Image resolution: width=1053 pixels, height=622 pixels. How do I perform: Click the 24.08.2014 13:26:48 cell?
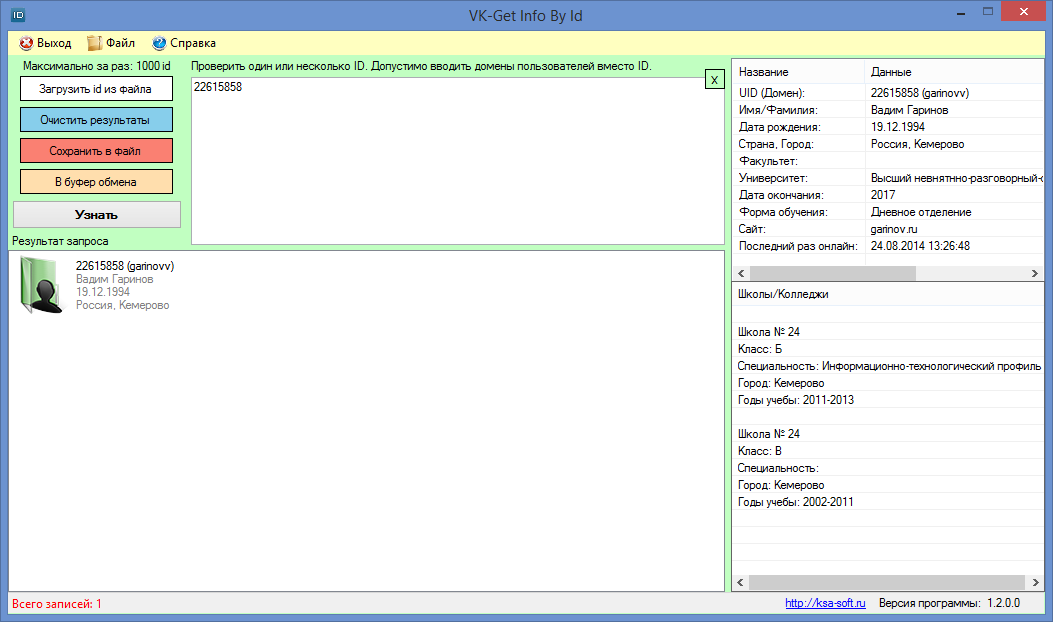click(920, 246)
